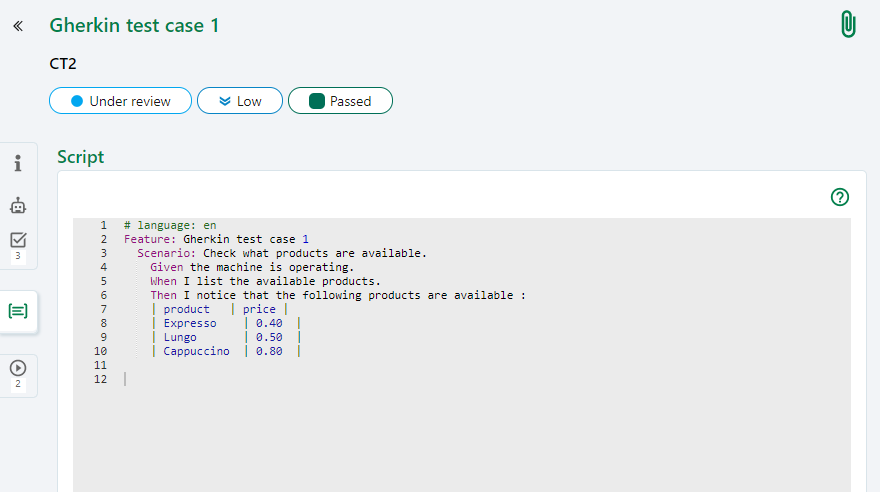This screenshot has height=492, width=880.
Task: Open the robot automation sidebar tab
Action: point(18,206)
